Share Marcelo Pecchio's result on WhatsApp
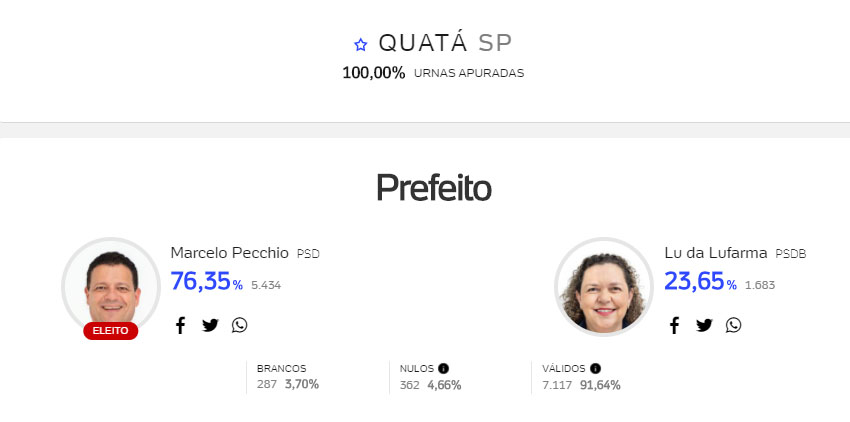The image size is (850, 422). pos(239,325)
